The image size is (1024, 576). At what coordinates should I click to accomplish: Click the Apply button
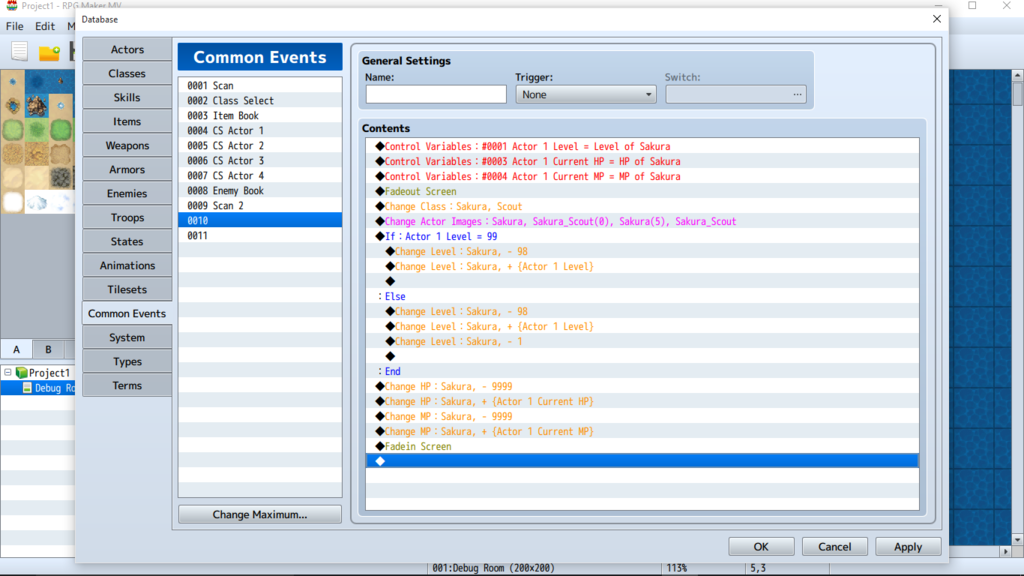tap(908, 547)
